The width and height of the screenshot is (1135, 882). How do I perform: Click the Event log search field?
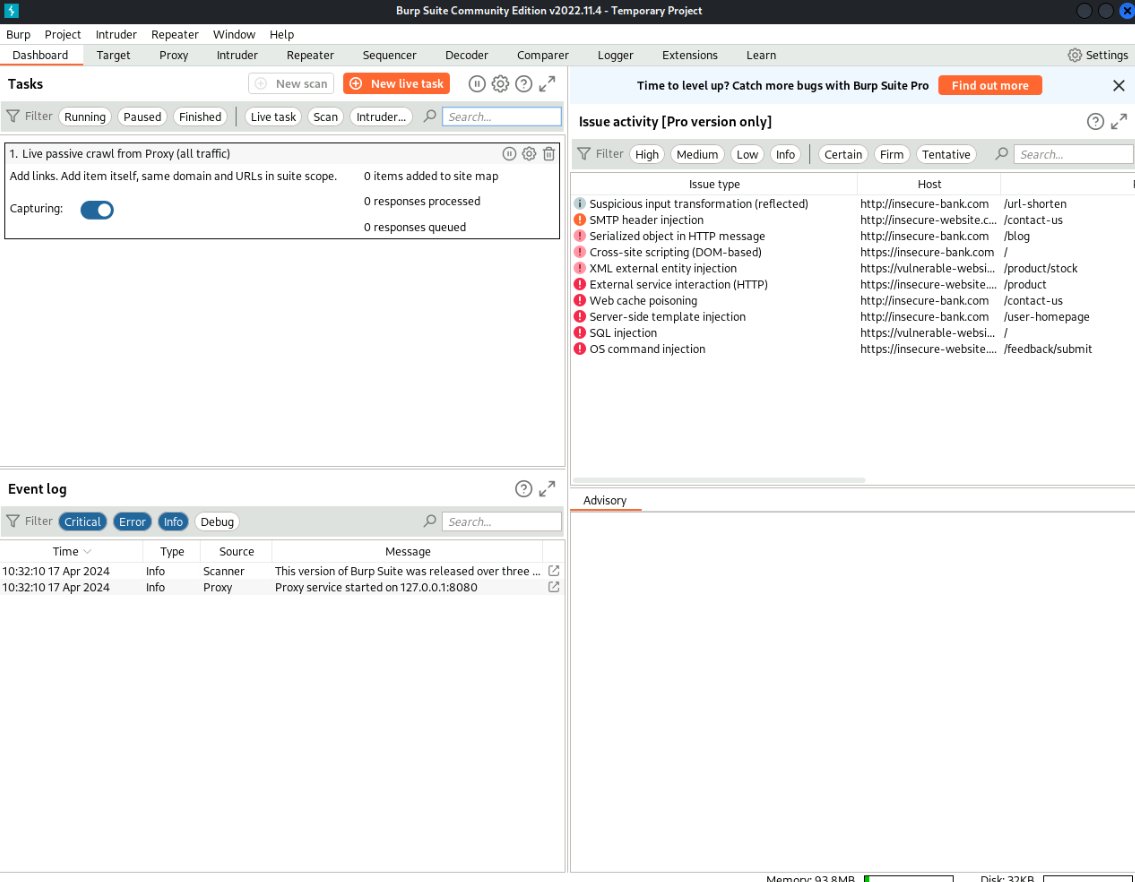tap(502, 521)
